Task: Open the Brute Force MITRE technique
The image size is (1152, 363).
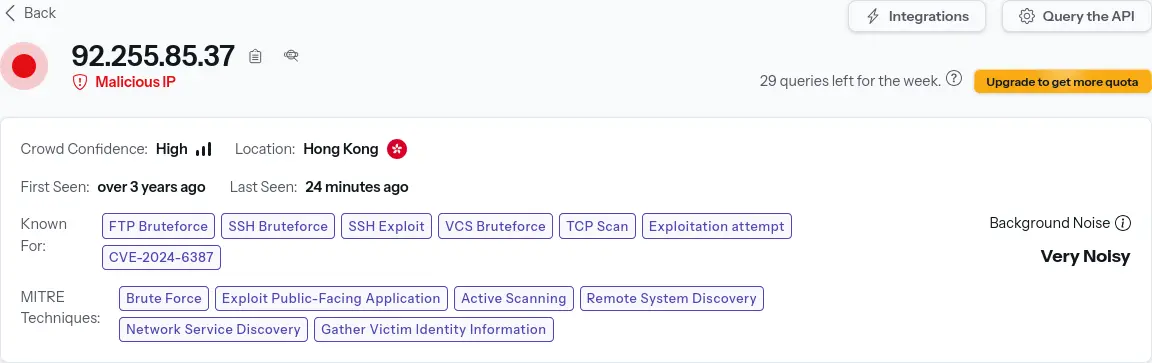Action: [x=164, y=298]
